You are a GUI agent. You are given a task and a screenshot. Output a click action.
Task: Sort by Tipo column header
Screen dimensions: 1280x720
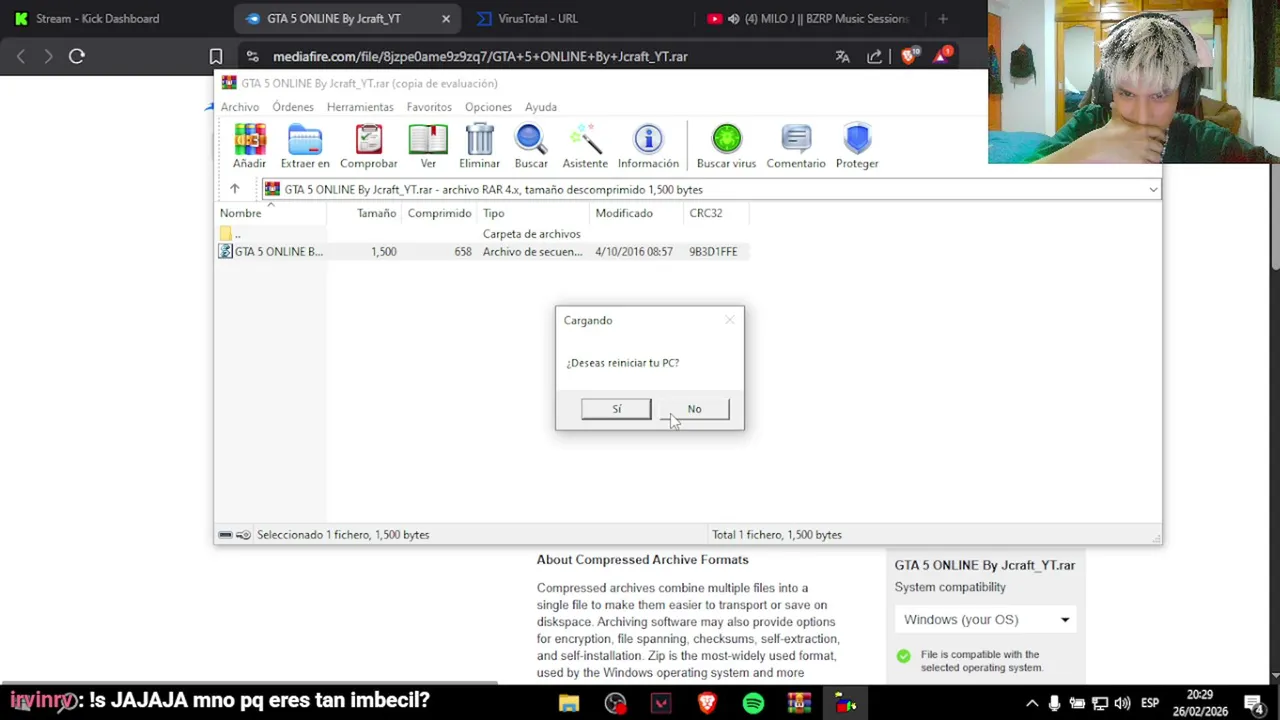(534, 213)
